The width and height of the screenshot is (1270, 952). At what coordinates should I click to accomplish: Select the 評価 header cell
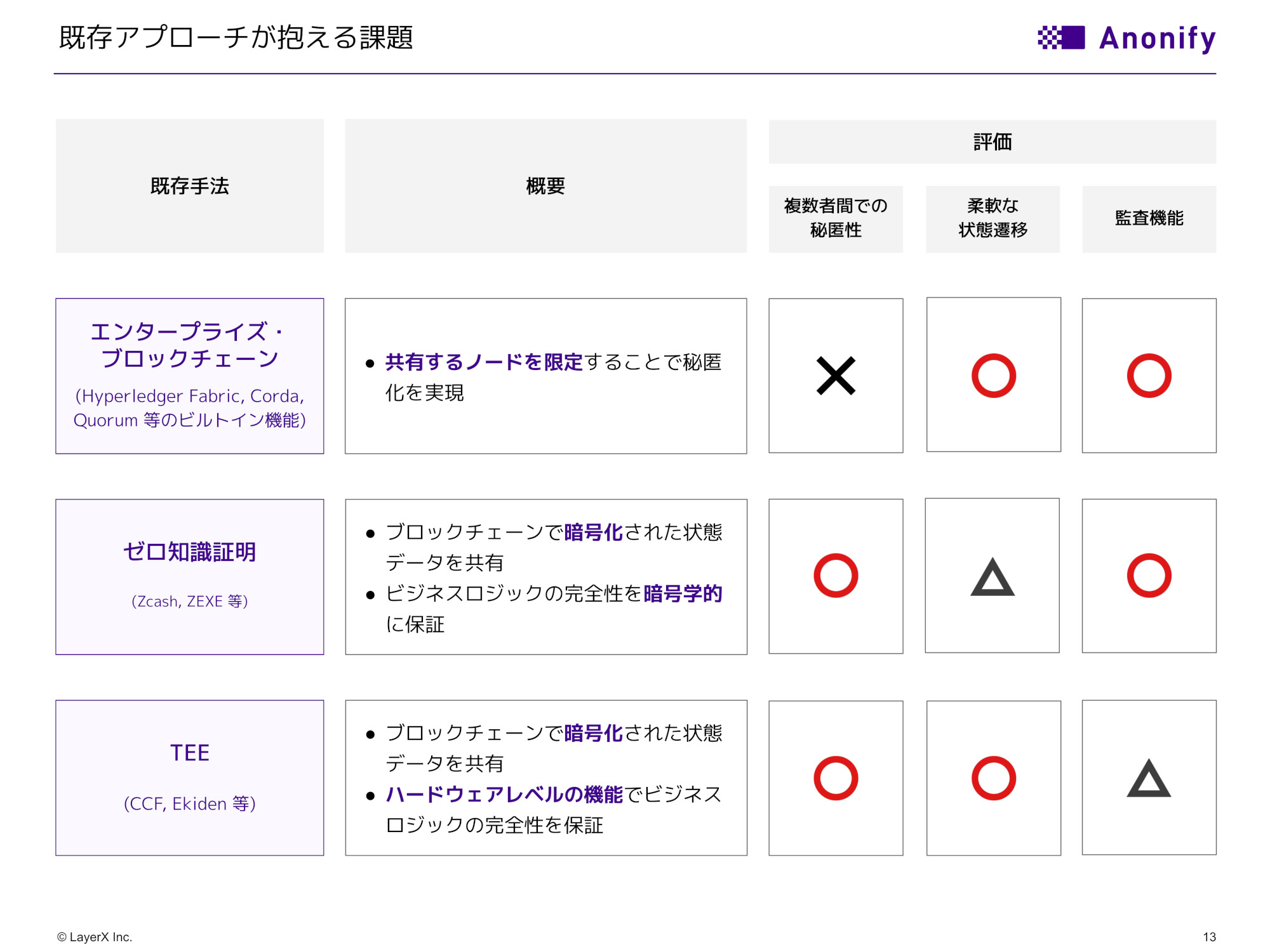point(992,142)
